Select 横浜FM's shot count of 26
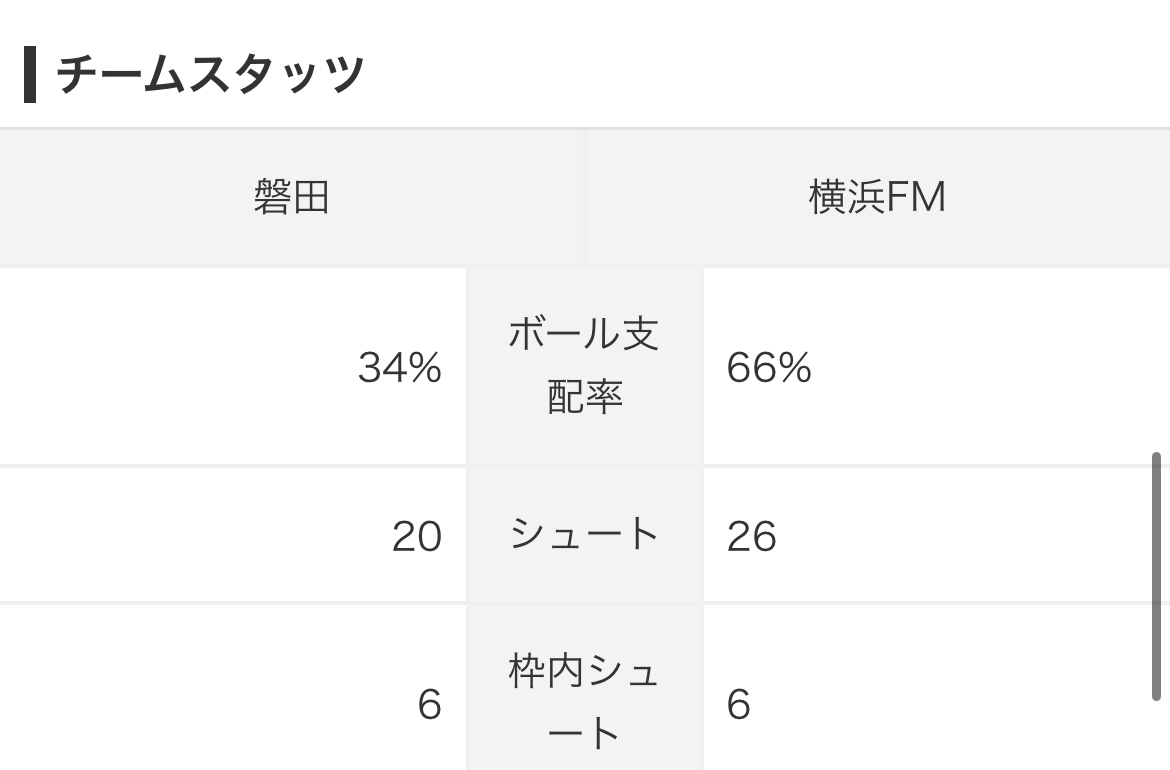The height and width of the screenshot is (770, 1170). [752, 537]
